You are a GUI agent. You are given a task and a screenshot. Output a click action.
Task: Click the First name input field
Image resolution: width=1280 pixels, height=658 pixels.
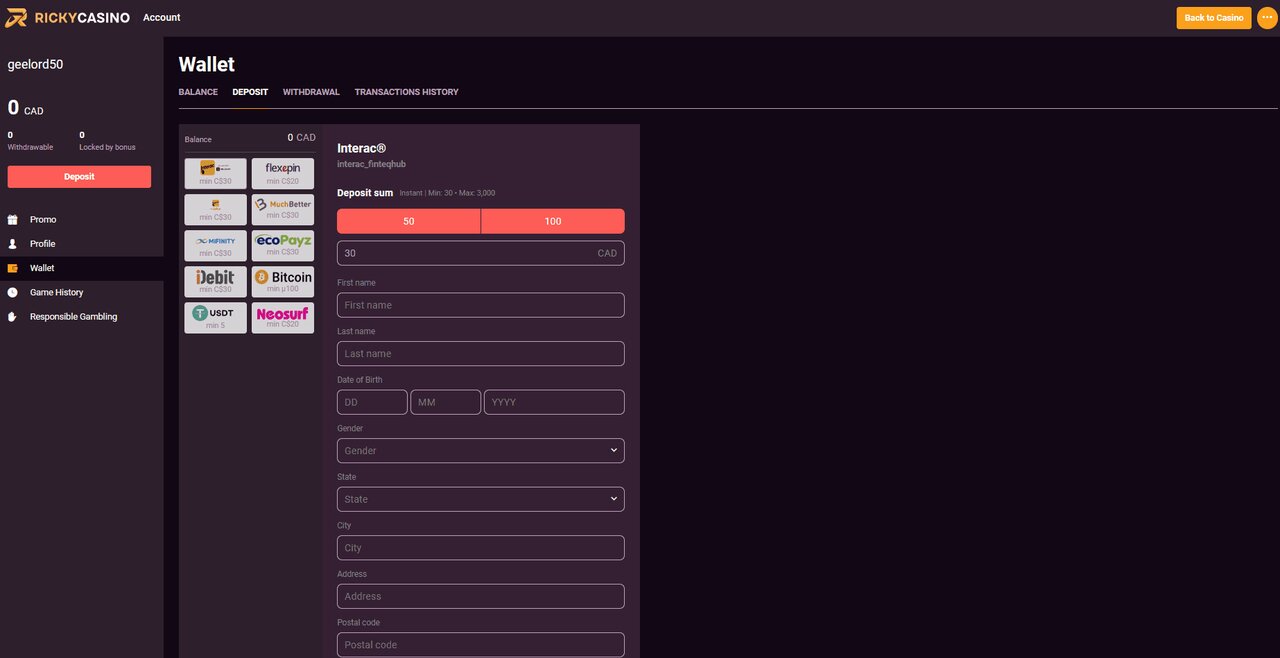point(480,304)
